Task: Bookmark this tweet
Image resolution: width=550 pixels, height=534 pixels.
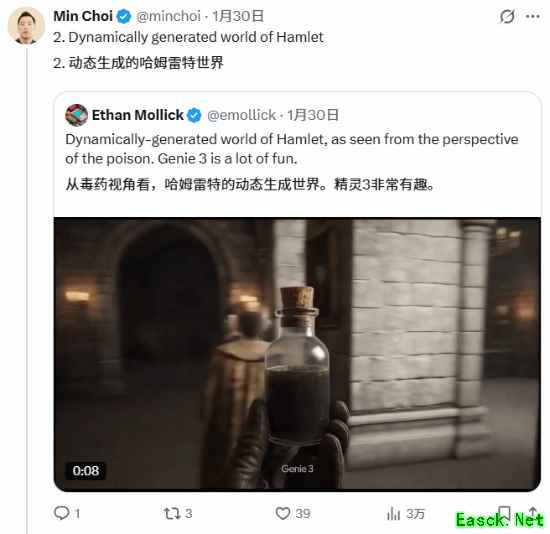Action: click(x=504, y=513)
